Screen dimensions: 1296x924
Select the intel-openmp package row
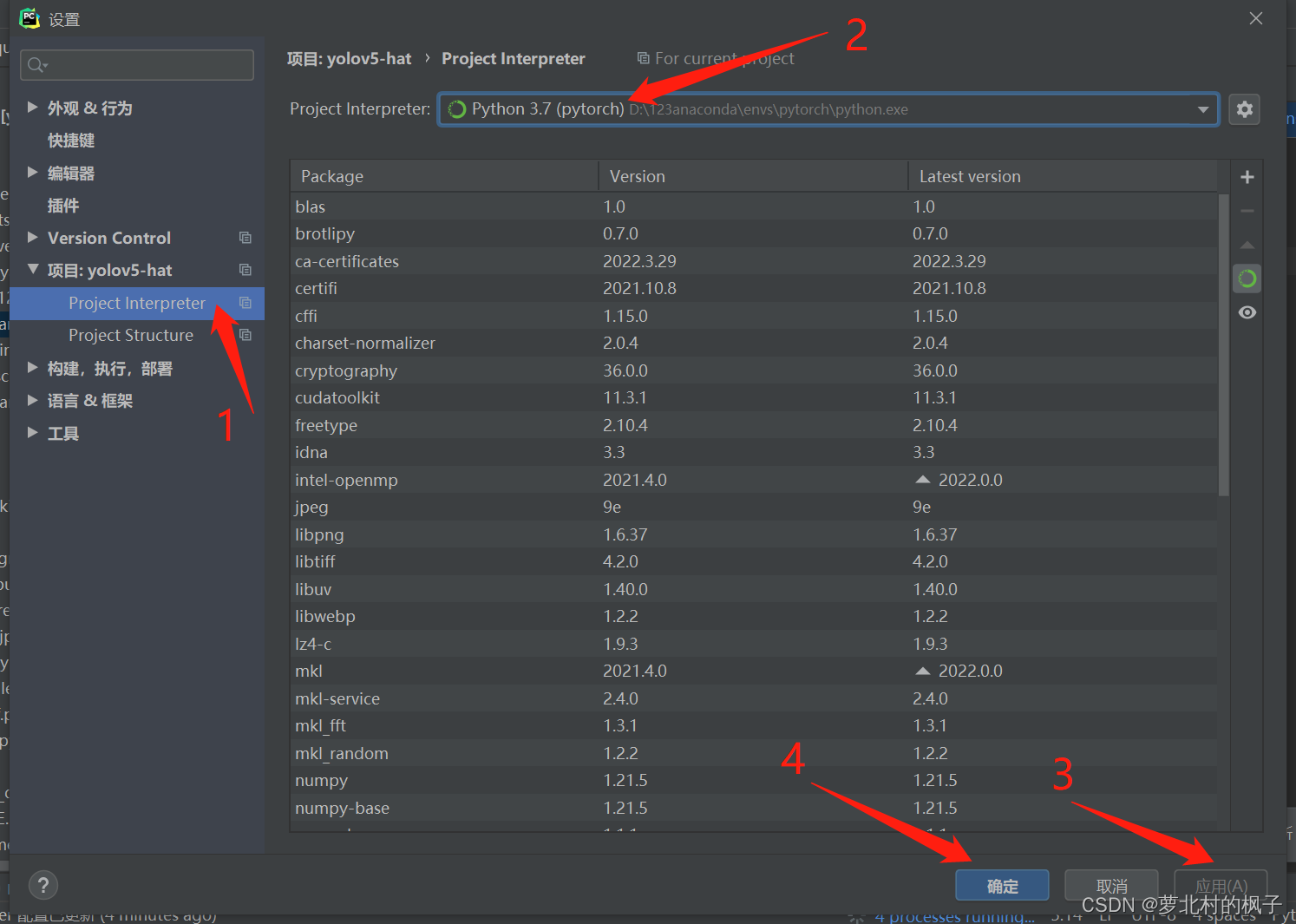[x=754, y=480]
